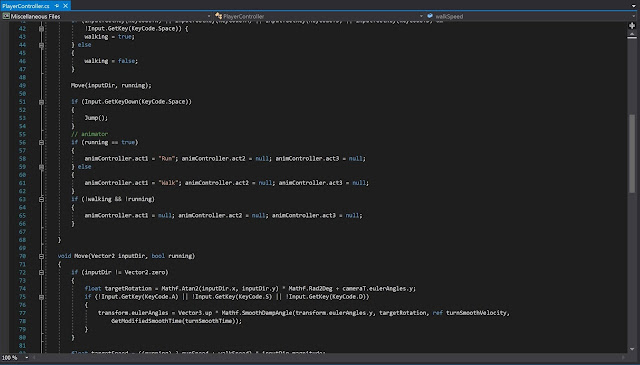
Task: Collapse the else block at line 44
Action: [41, 45]
